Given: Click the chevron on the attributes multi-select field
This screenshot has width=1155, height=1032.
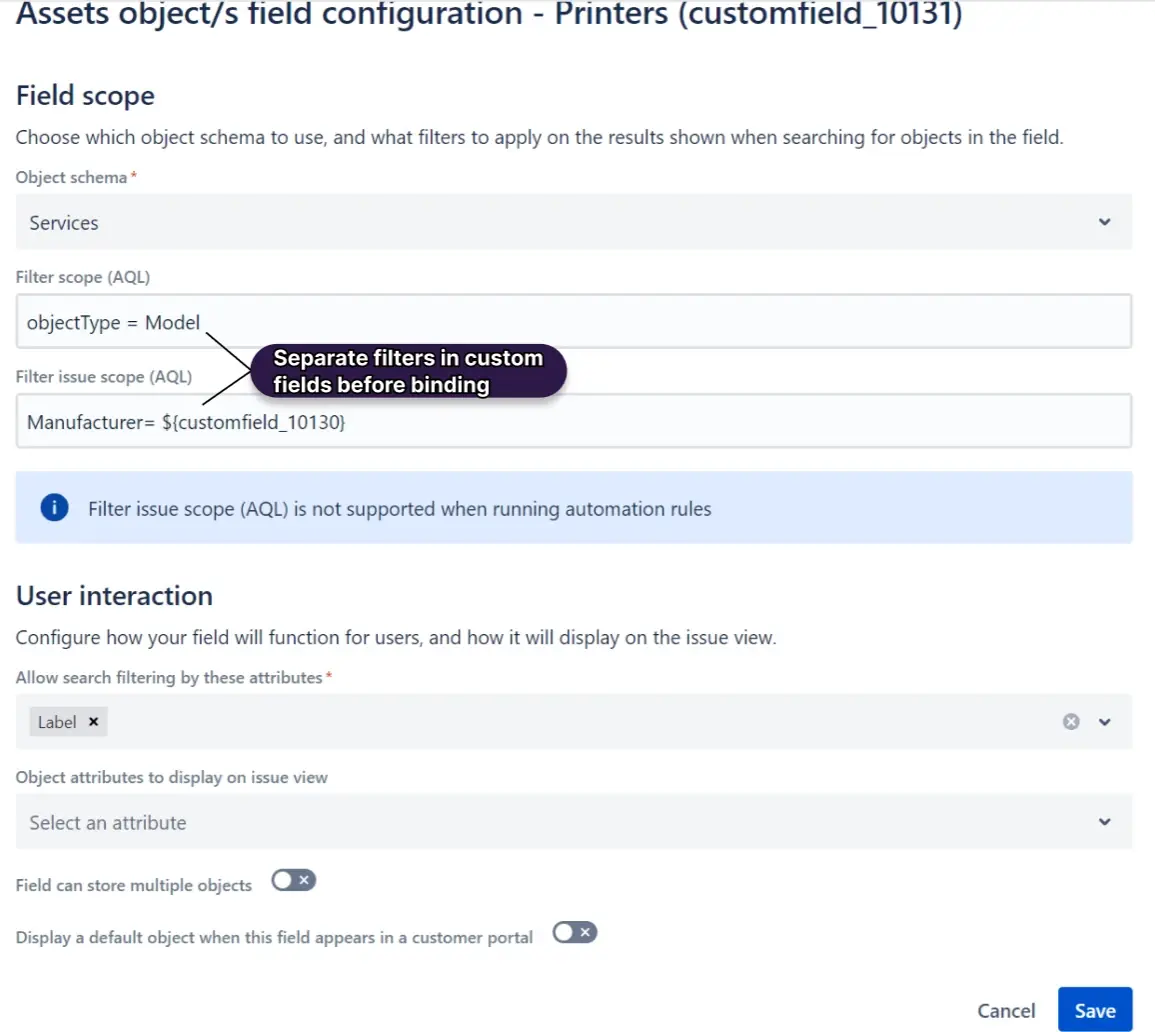Looking at the screenshot, I should (x=1106, y=721).
